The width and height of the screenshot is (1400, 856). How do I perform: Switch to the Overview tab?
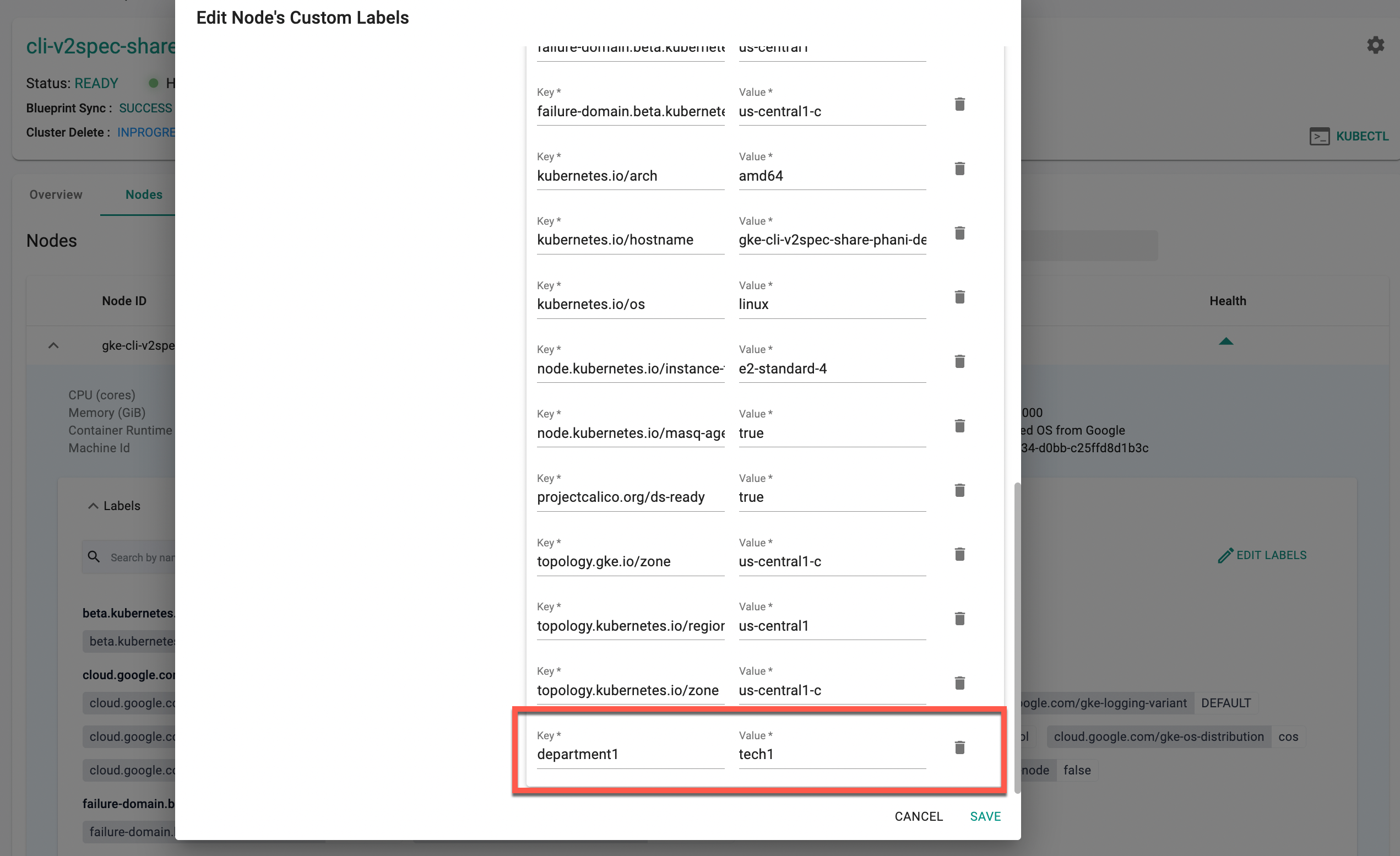tap(56, 194)
